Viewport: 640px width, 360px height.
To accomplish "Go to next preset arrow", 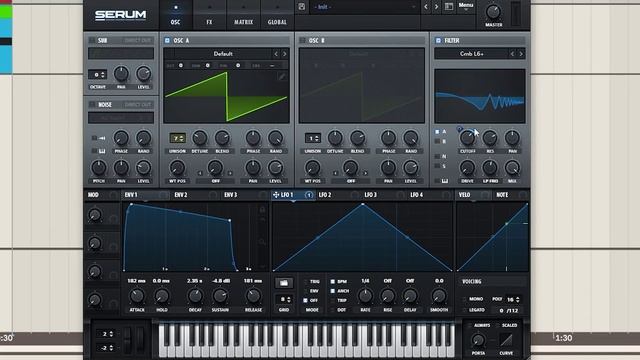I will point(436,7).
